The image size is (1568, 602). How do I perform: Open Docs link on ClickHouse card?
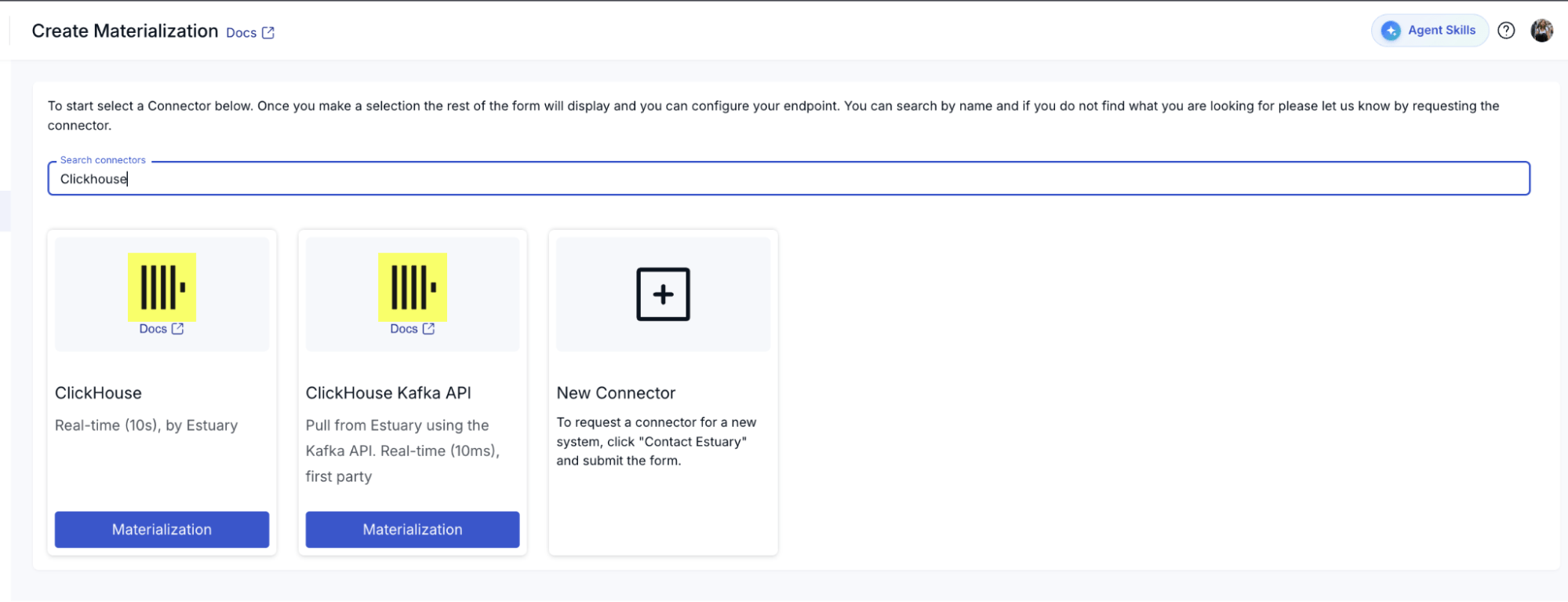[x=162, y=329]
